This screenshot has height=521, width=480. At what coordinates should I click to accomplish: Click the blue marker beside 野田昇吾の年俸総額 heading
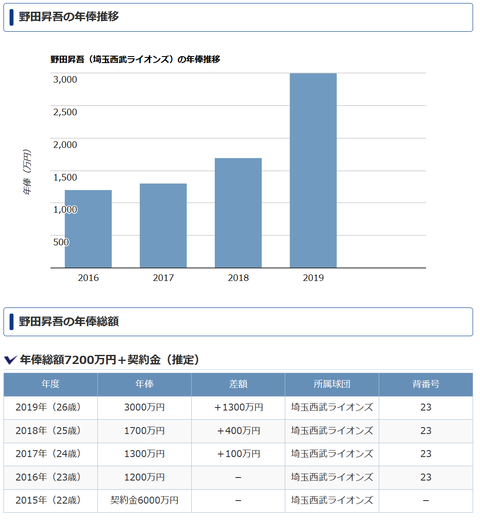(x=12, y=322)
